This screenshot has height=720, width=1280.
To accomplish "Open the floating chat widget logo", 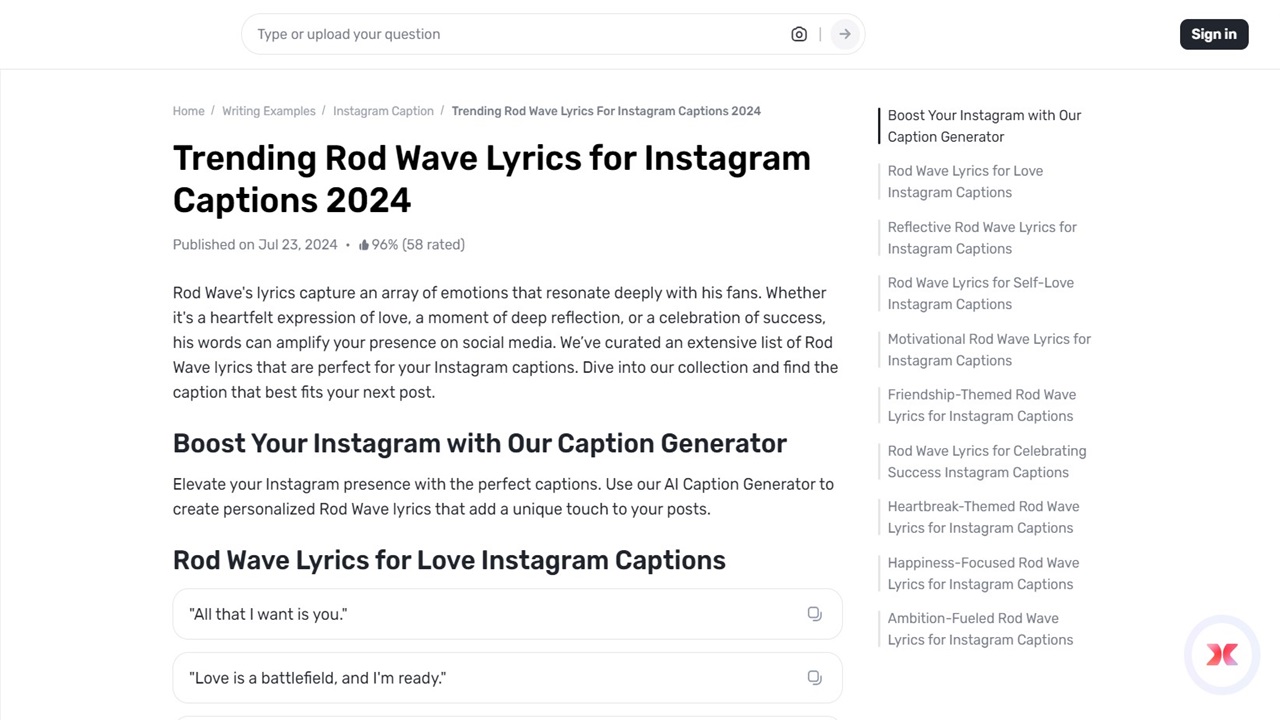I will click(x=1221, y=654).
